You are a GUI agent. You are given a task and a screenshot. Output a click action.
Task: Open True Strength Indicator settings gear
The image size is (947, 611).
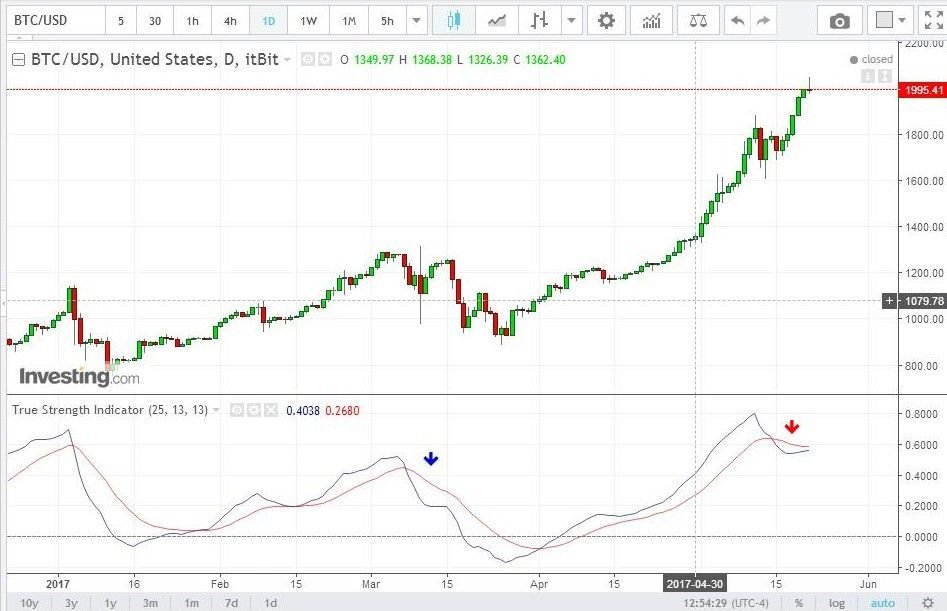point(254,411)
